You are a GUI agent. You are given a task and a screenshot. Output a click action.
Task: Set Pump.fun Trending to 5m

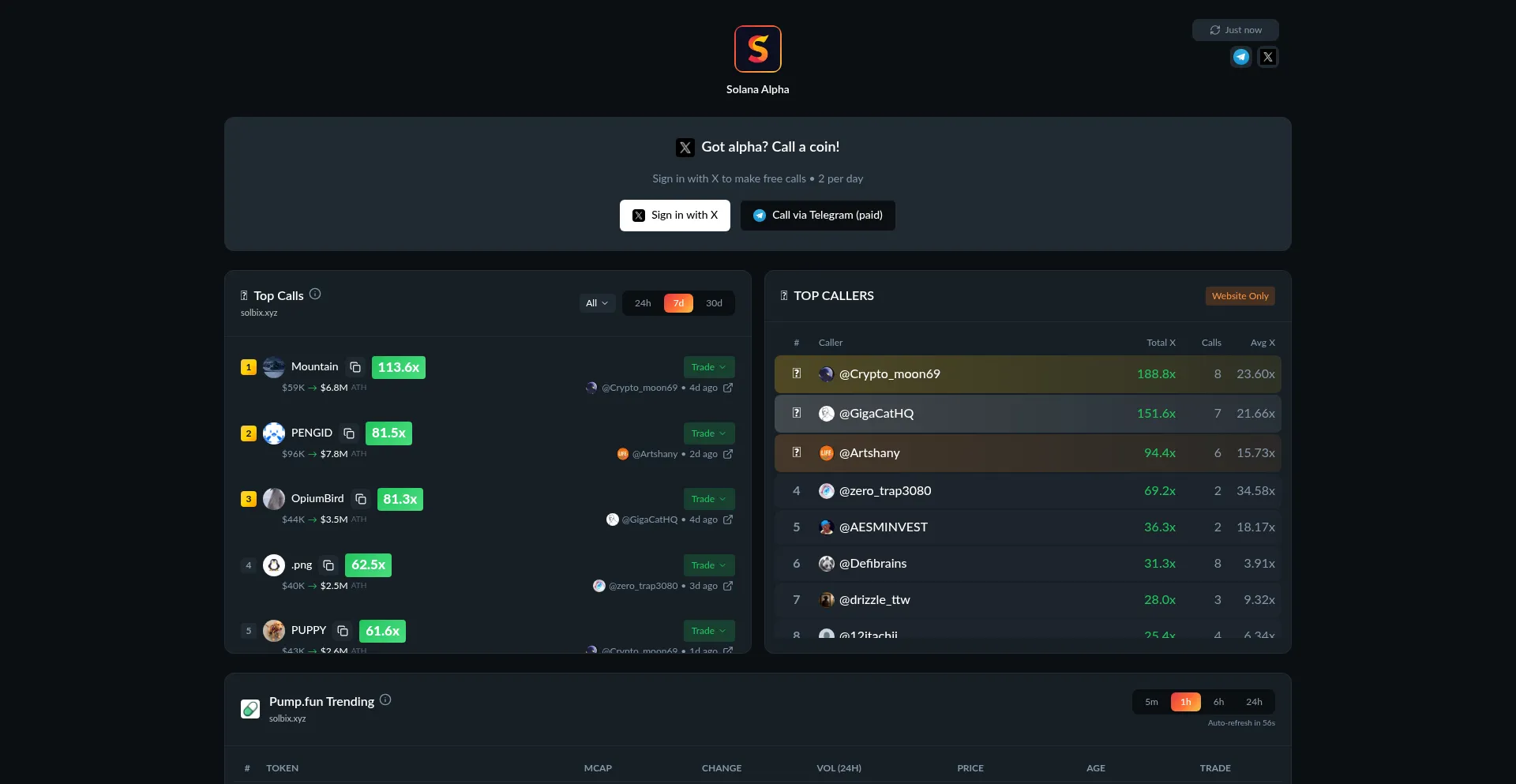click(x=1151, y=702)
